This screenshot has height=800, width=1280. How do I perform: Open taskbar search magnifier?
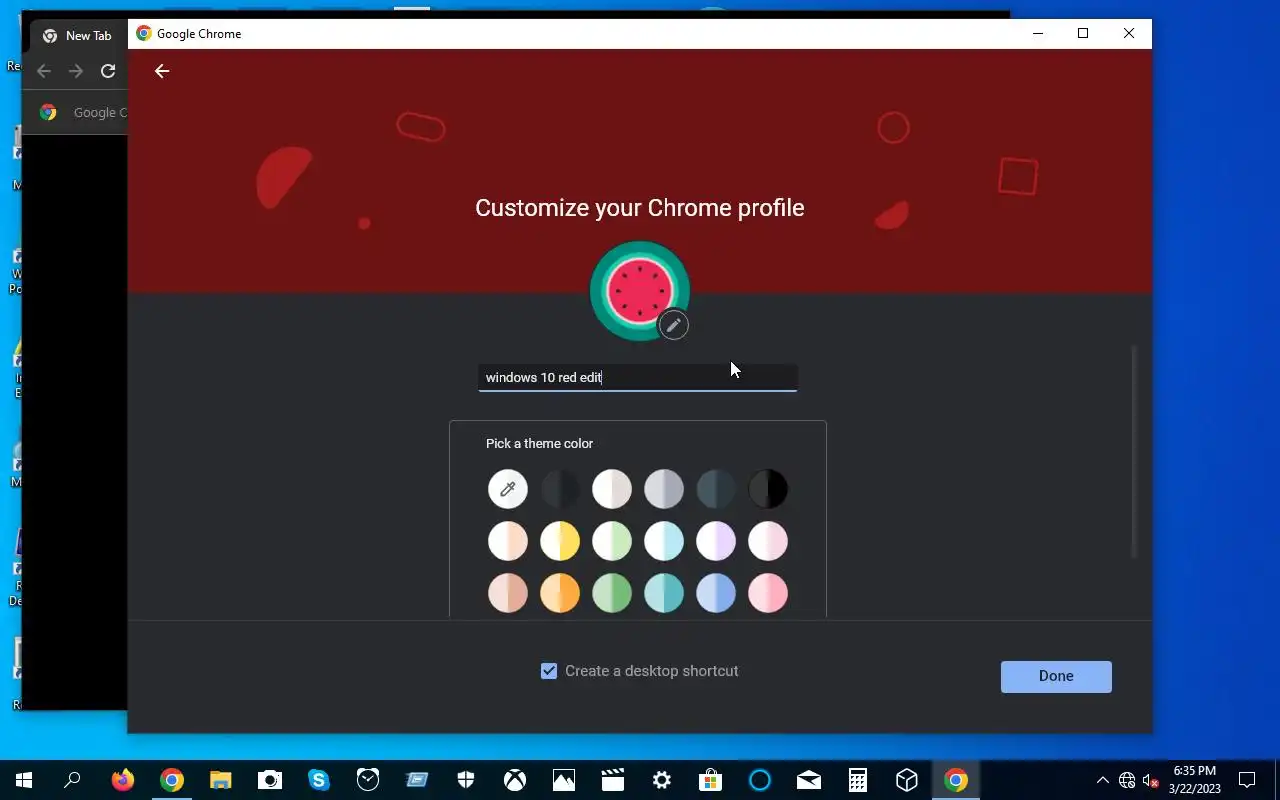point(72,780)
